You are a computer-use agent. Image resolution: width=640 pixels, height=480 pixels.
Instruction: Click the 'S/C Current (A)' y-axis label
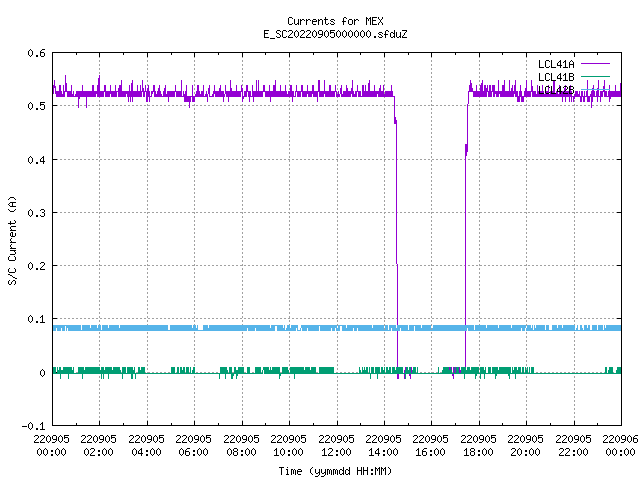tap(12, 241)
